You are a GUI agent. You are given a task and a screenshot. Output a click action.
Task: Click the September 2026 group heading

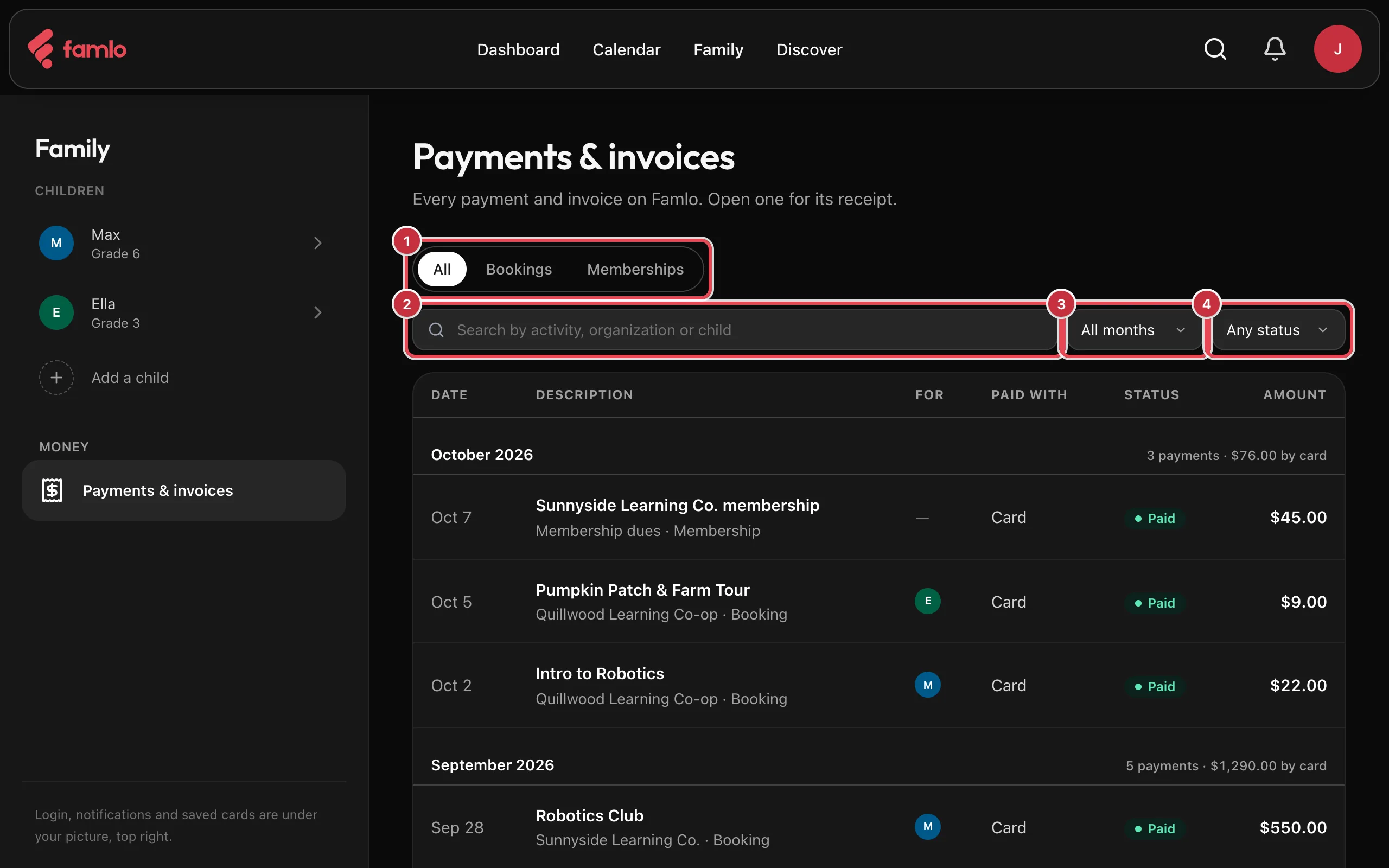493,765
